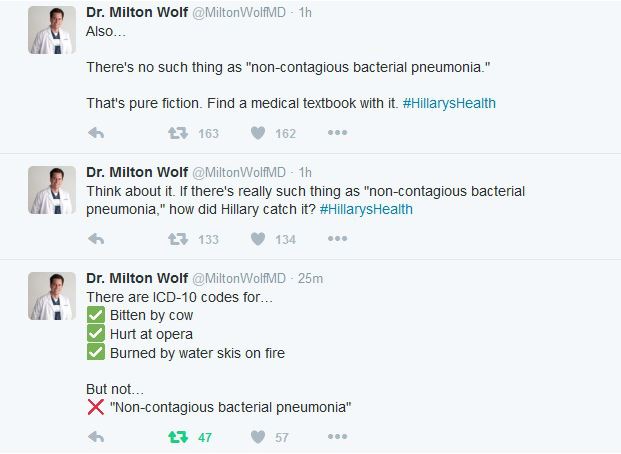Reply to the ICD-10 codes tweet
This screenshot has height=454, width=621.
pos(97,437)
